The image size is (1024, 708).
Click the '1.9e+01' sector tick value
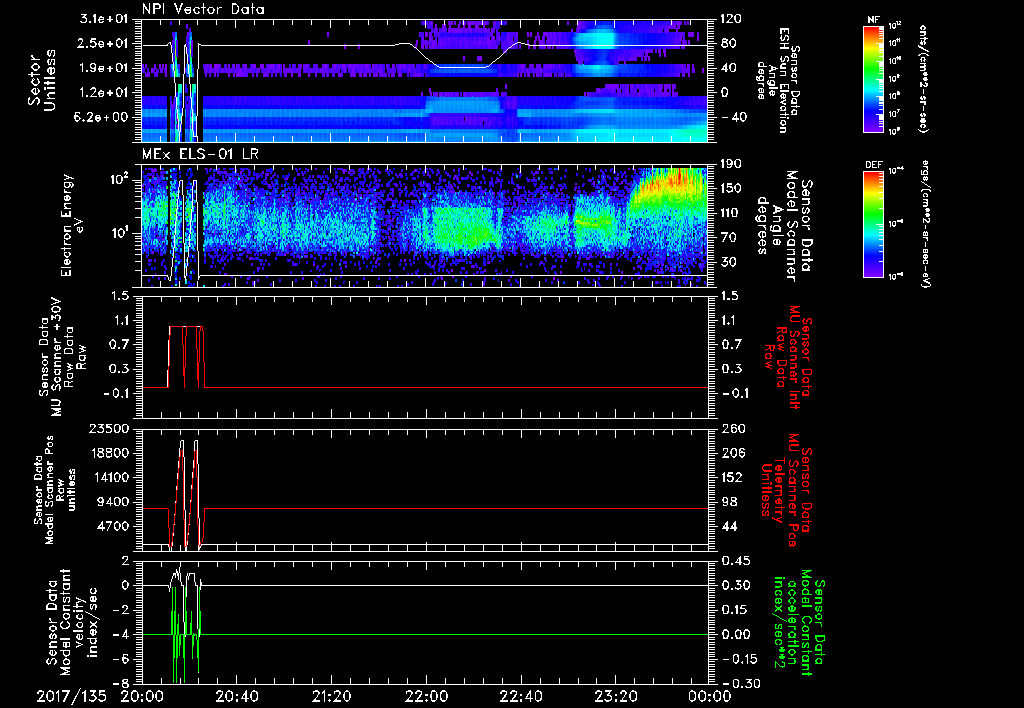[x=102, y=68]
